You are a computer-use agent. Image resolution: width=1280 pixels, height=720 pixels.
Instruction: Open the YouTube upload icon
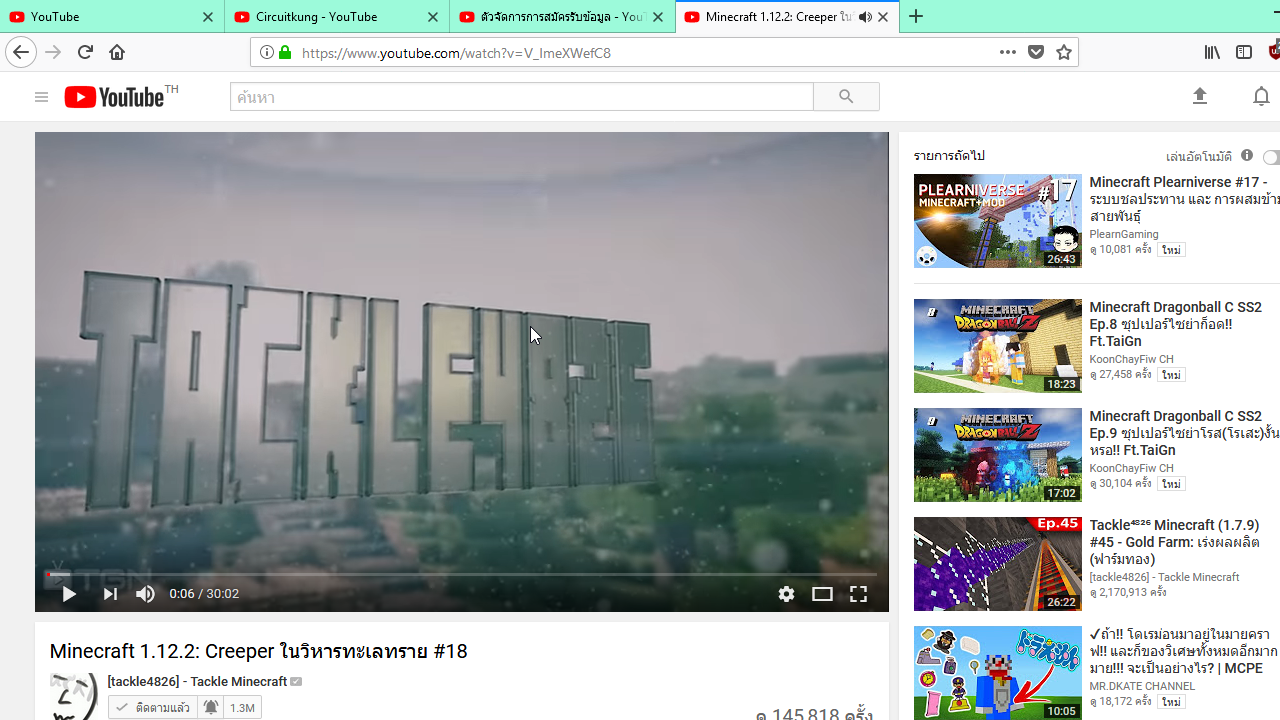1200,97
